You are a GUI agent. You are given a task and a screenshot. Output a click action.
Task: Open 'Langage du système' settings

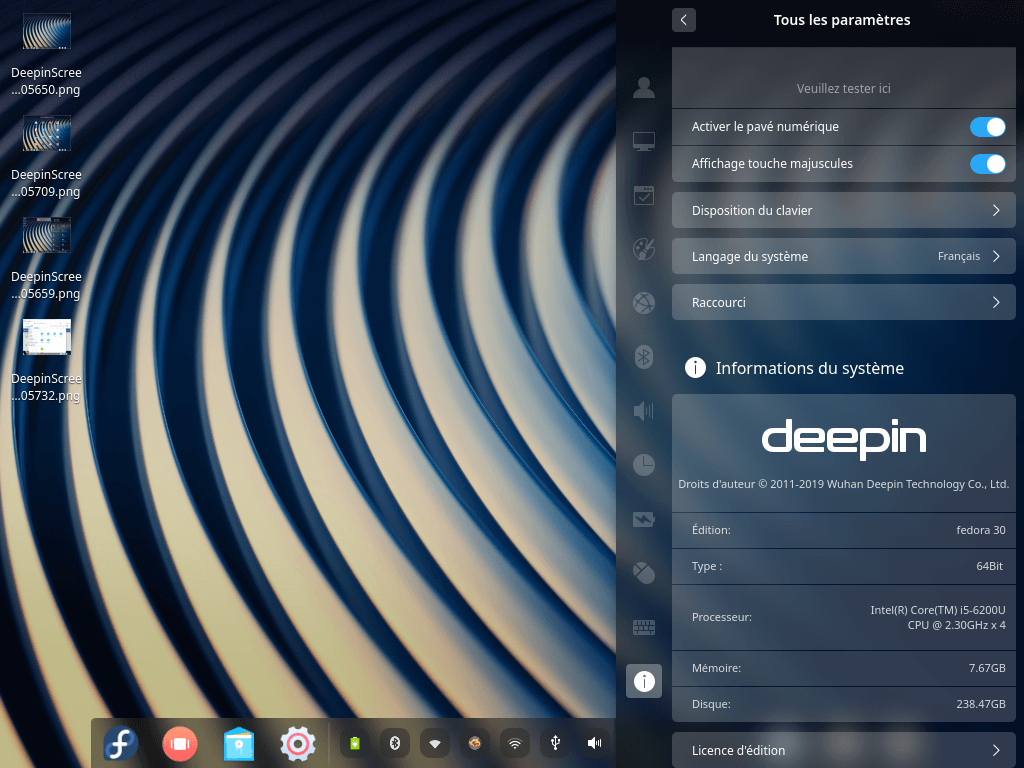[844, 256]
